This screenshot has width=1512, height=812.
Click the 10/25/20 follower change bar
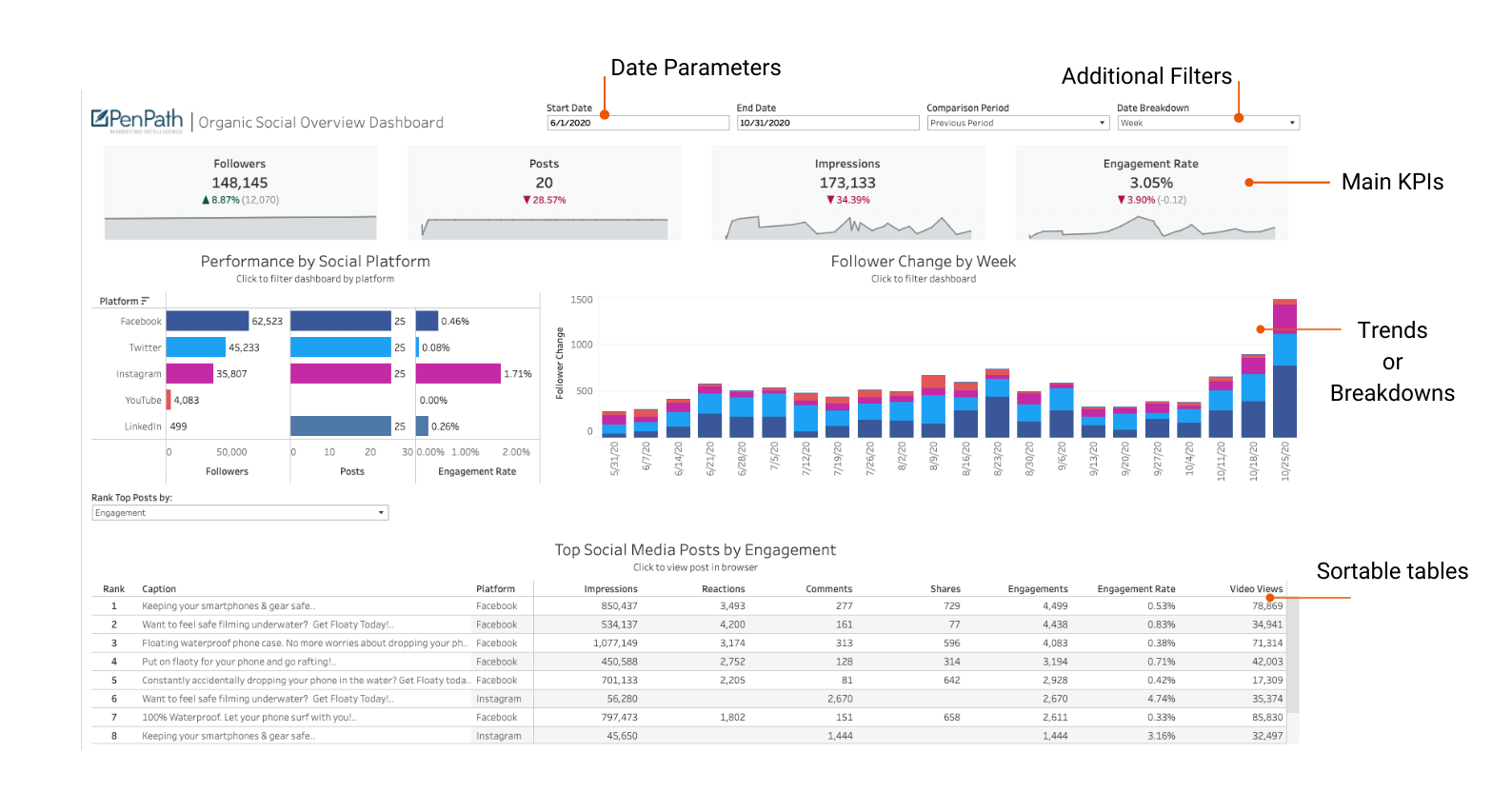coord(1285,368)
